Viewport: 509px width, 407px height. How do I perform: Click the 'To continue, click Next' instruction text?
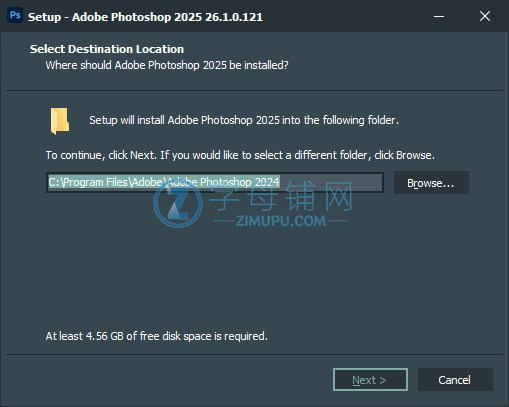tap(240, 155)
